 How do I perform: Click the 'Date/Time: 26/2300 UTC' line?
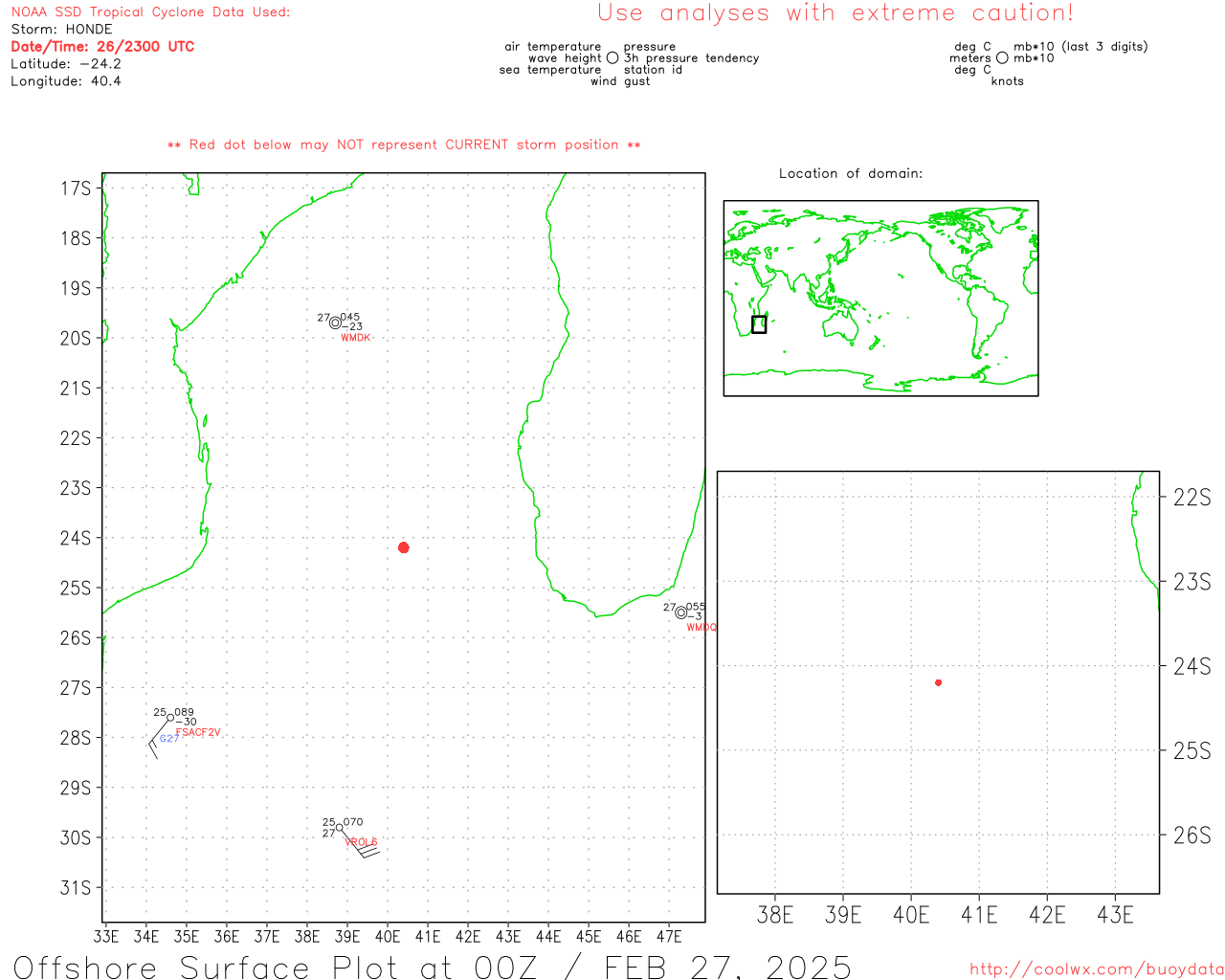pyautogui.click(x=102, y=47)
